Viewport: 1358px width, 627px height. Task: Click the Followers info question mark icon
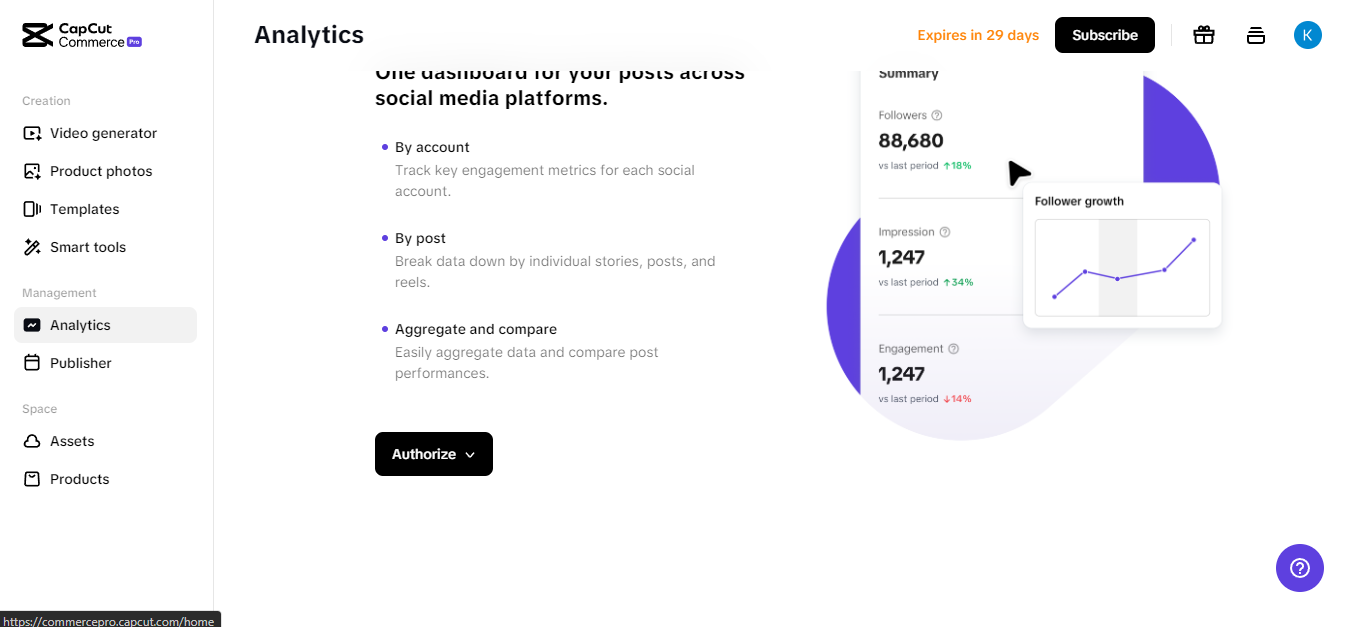[x=937, y=115]
